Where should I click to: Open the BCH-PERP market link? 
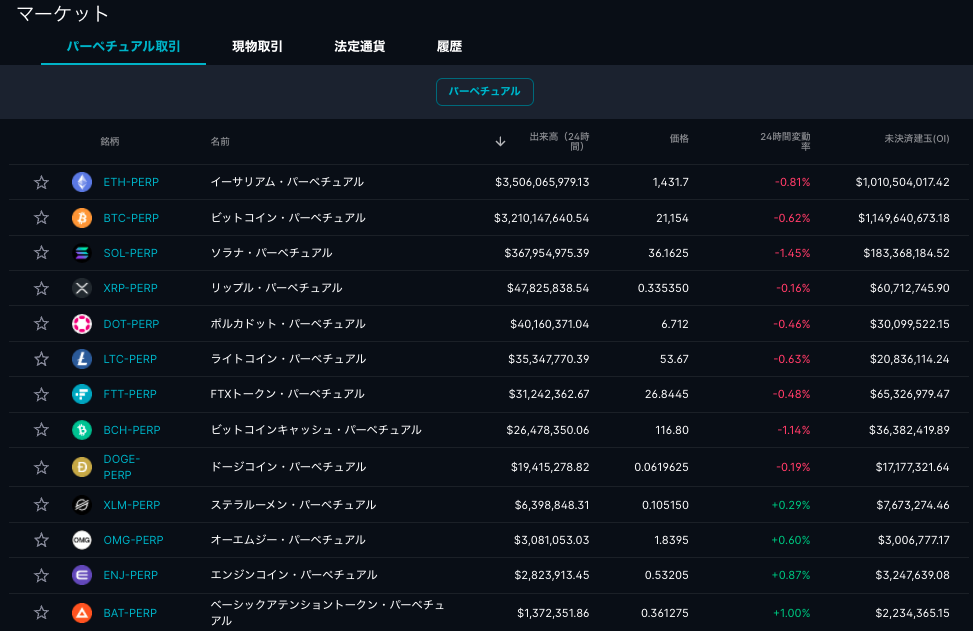click(131, 430)
